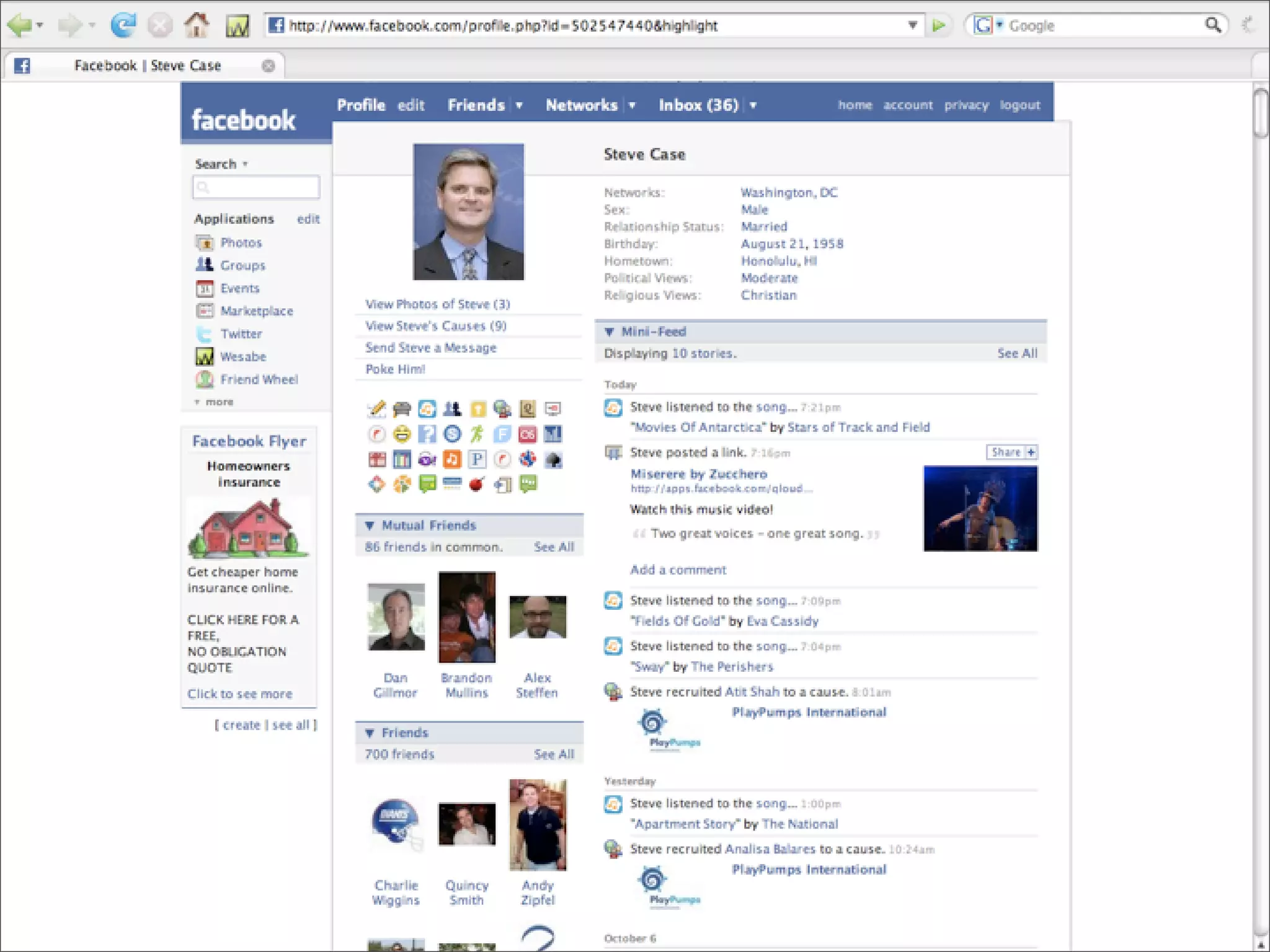The width and height of the screenshot is (1270, 952).
Task: Click the blue P app icon in grid
Action: pyautogui.click(x=477, y=459)
